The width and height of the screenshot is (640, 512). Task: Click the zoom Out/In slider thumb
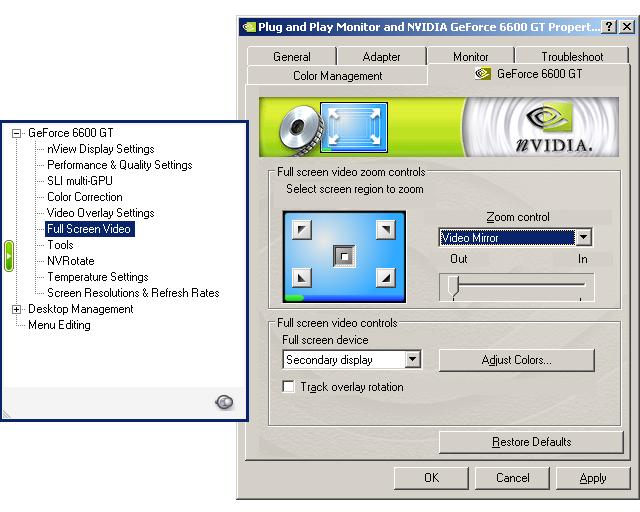(454, 288)
